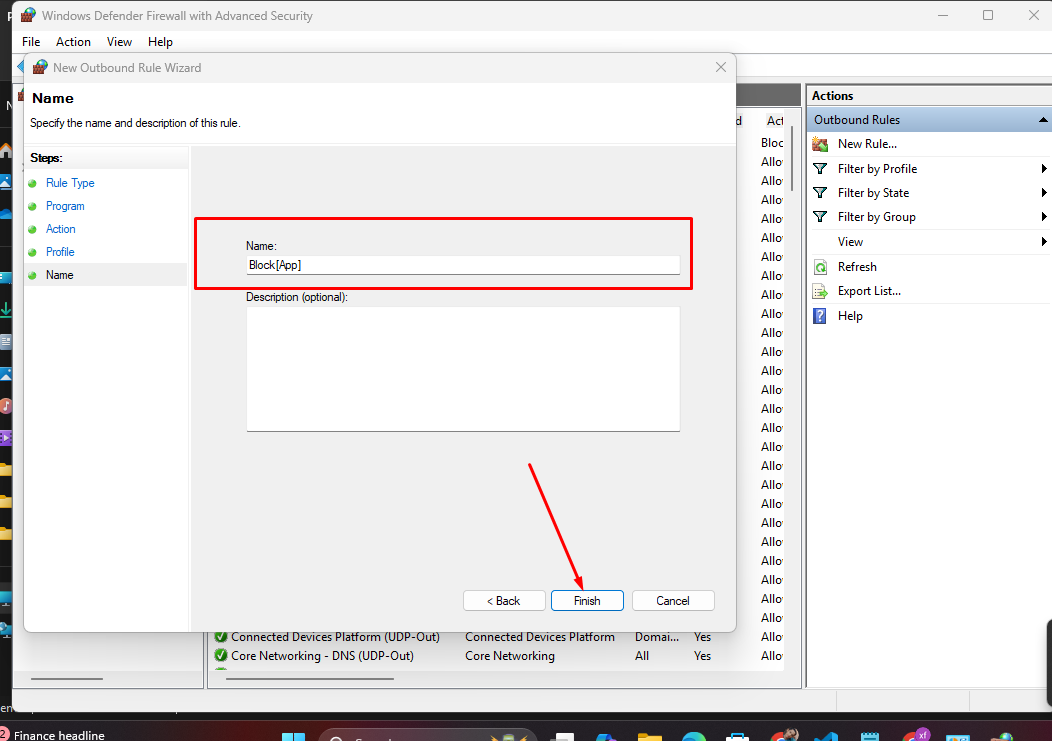Click green check beside Core Networking DNS rule

221,656
